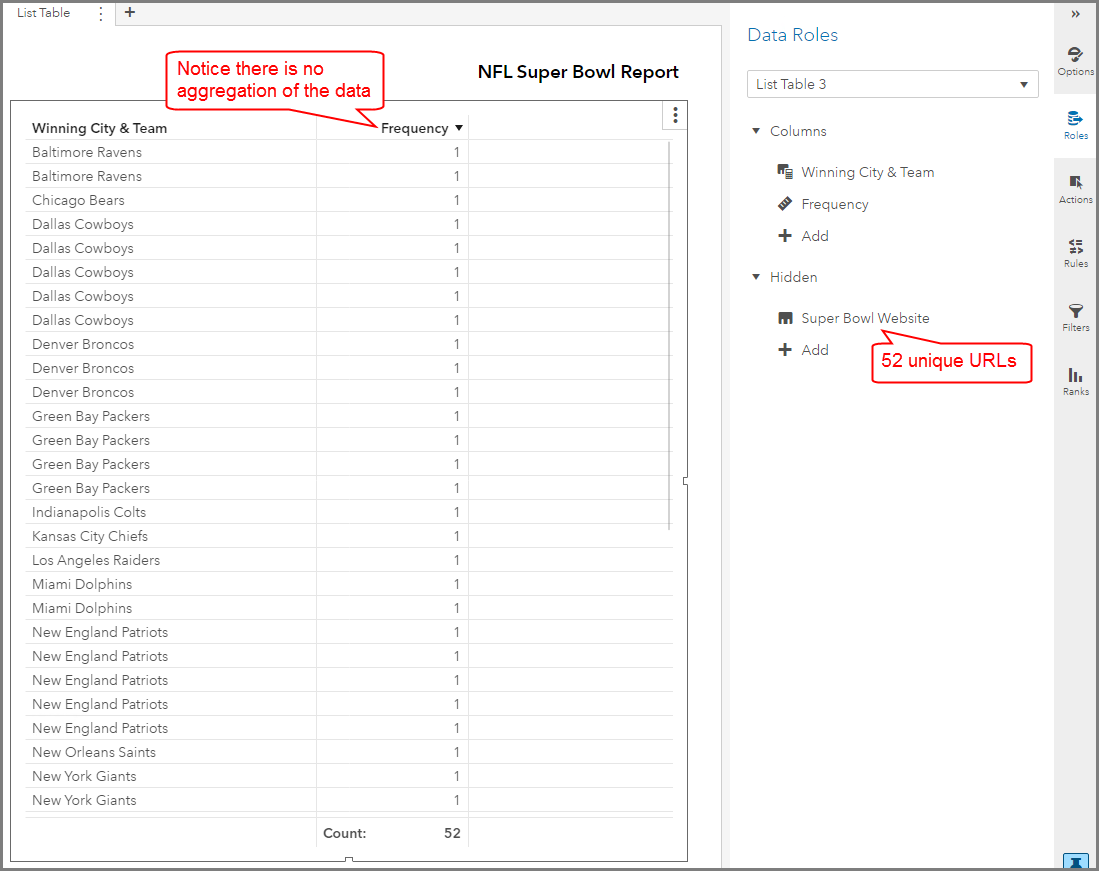Open the Rules pane icon
Screen dimensions: 1099x871
1075,253
